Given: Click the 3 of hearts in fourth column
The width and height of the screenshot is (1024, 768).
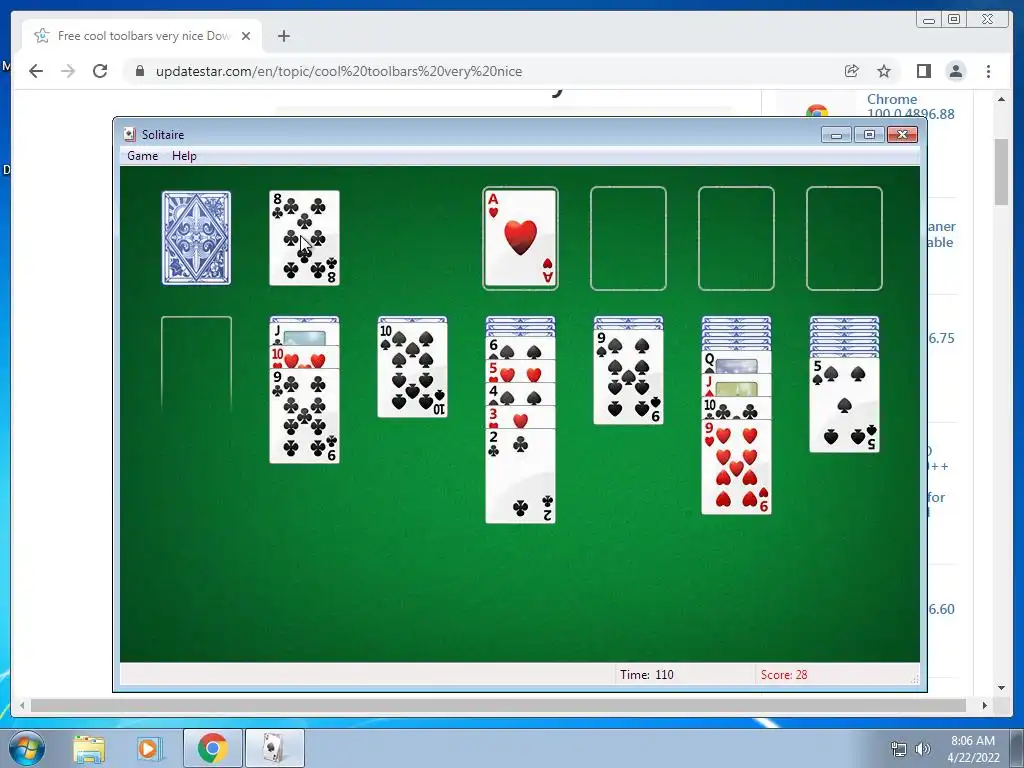Looking at the screenshot, I should coord(520,417).
